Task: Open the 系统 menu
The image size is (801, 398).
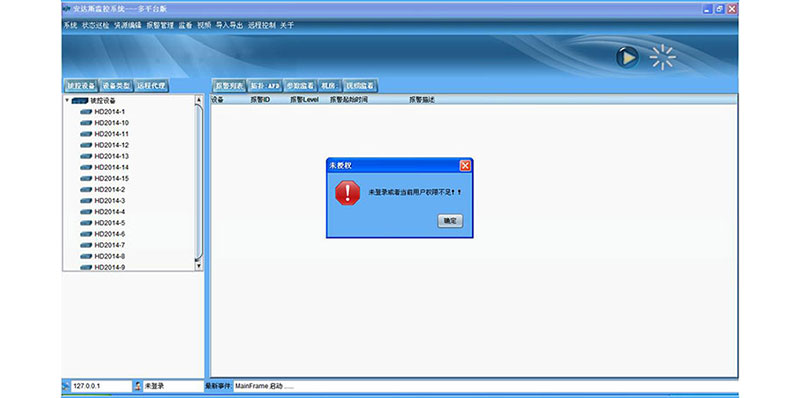Action: click(x=70, y=25)
